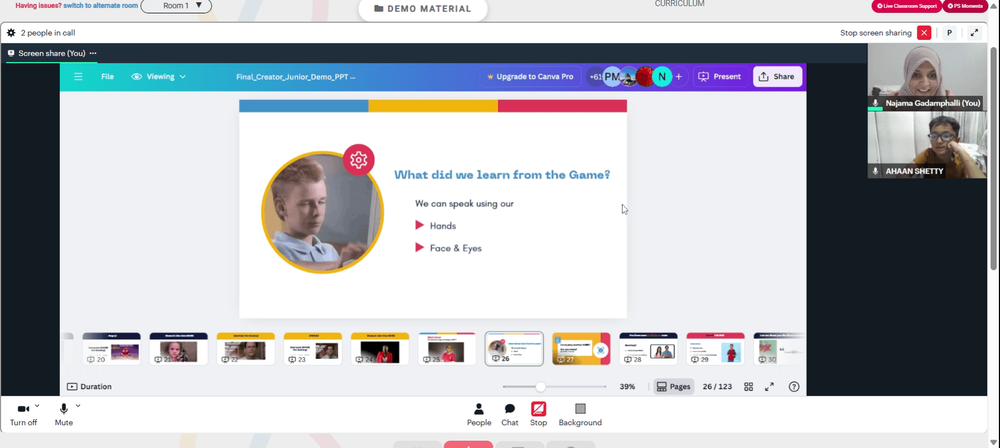The image size is (1000, 448).
Task: Toggle the Pages thumbnail view
Action: coord(673,387)
